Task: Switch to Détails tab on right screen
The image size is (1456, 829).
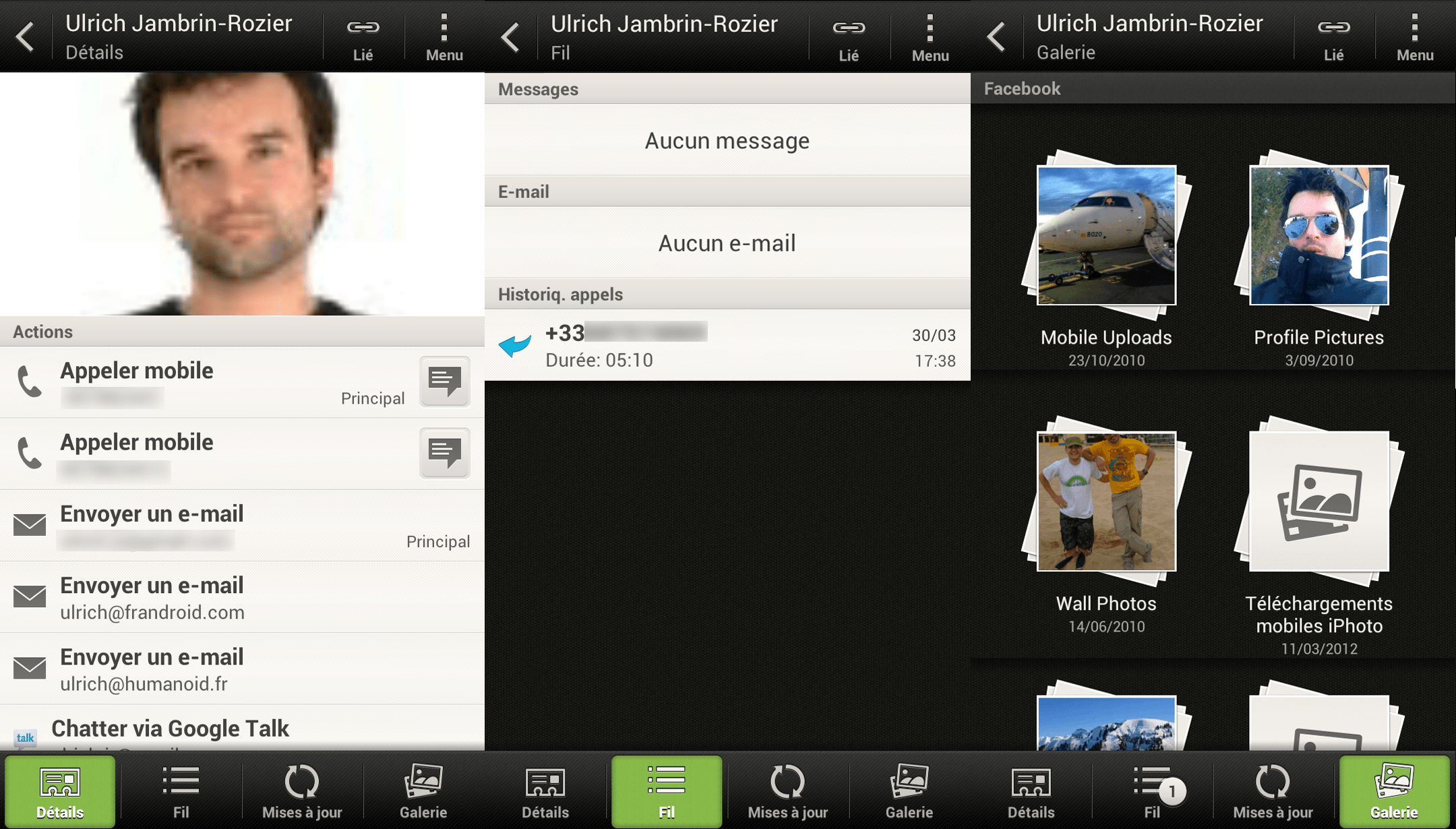Action: [x=1031, y=791]
